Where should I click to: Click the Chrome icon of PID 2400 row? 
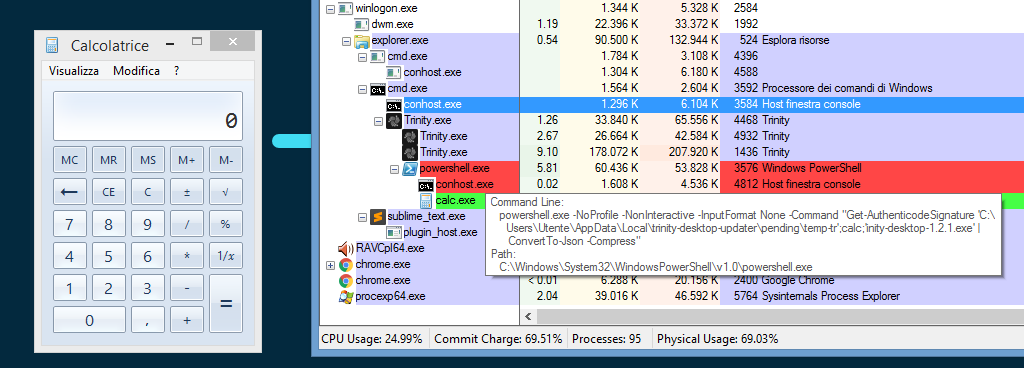coord(346,281)
